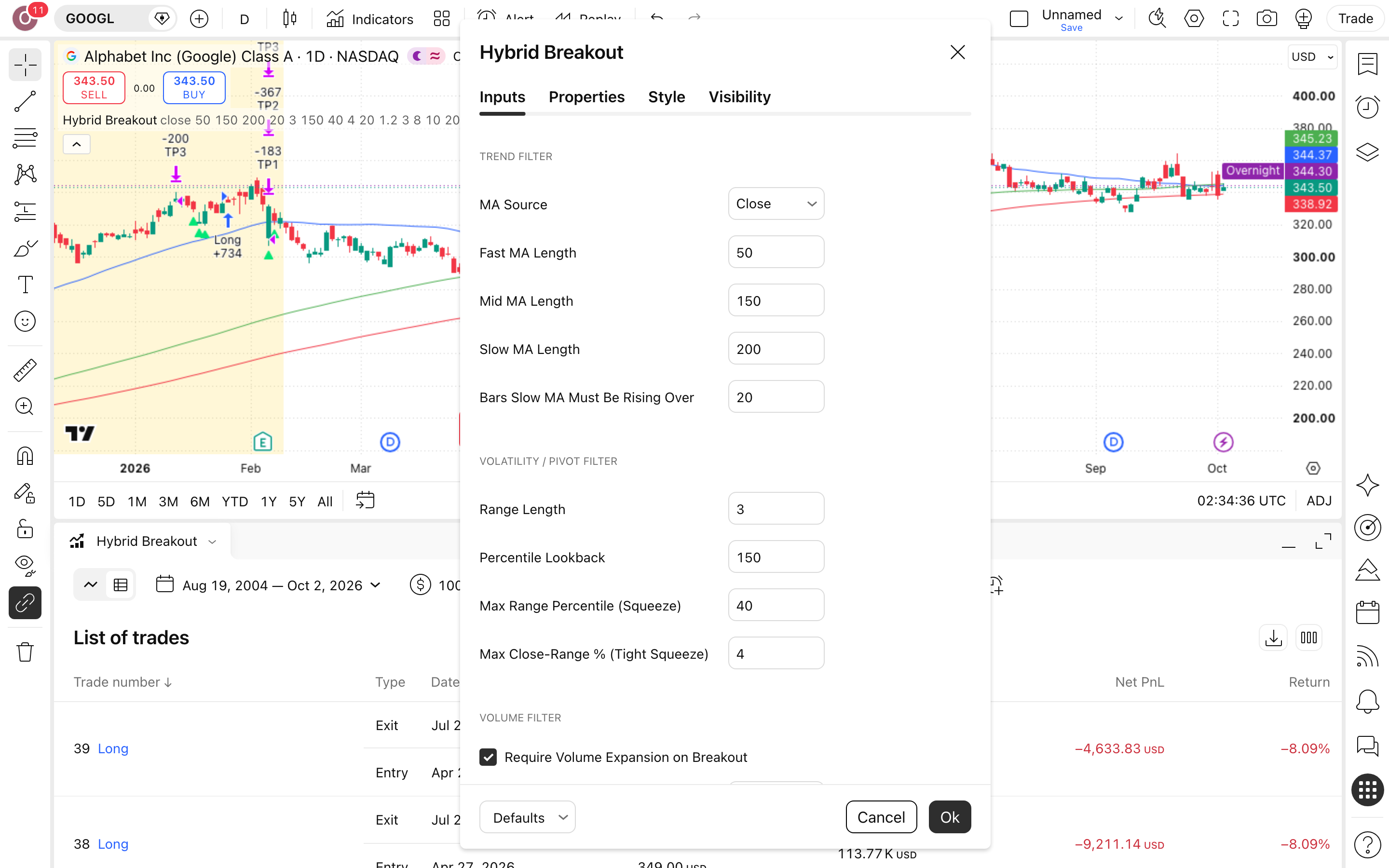Viewport: 1389px width, 868px height.
Task: Switch to the Style tab
Action: click(x=667, y=97)
